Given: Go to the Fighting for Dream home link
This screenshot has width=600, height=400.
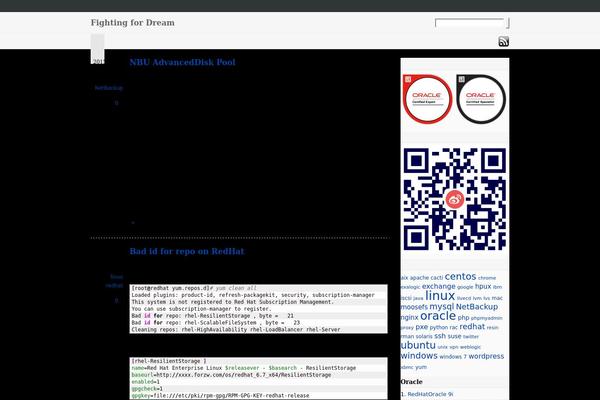Looking at the screenshot, I should click(x=132, y=23).
